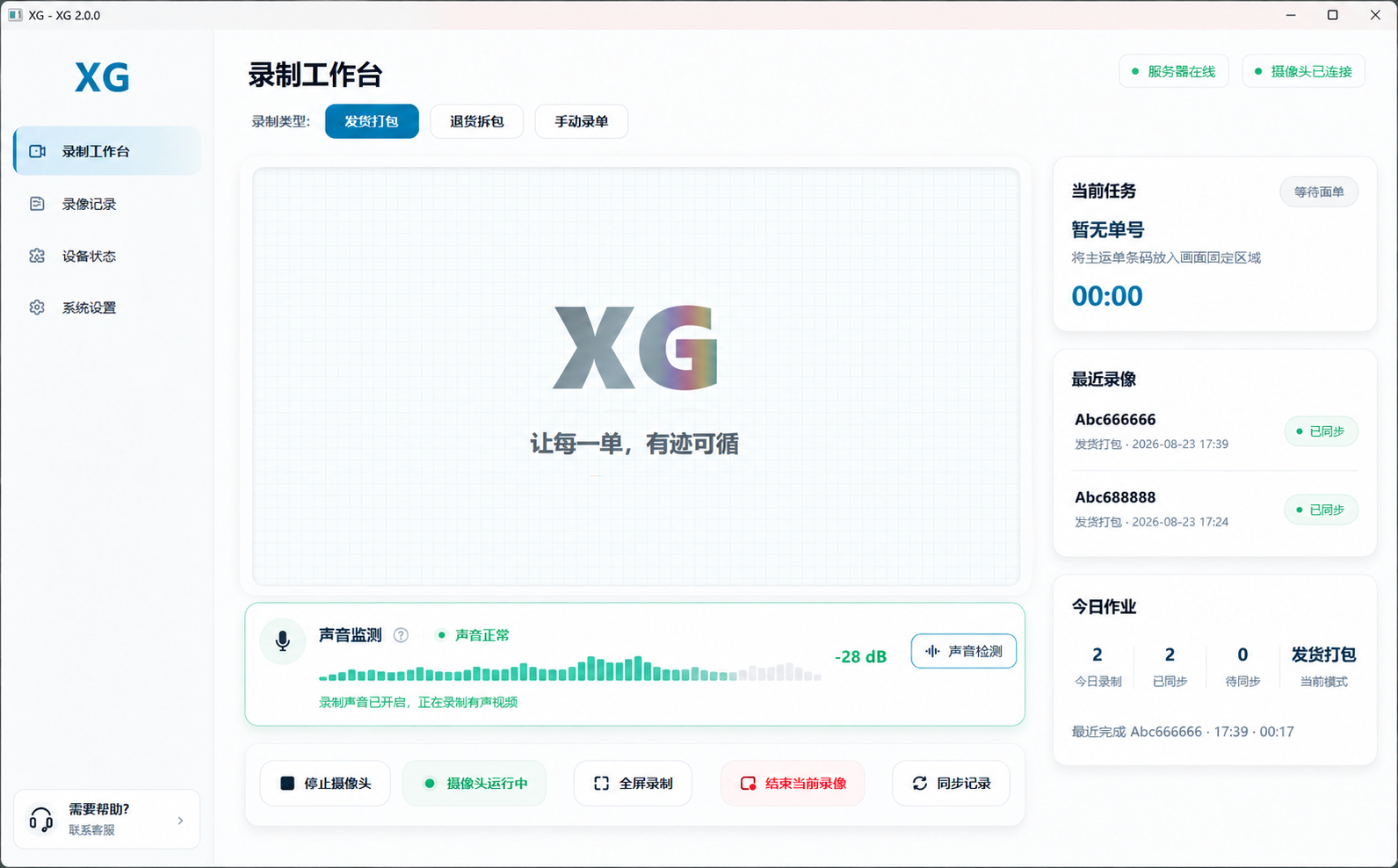Open the recent recording Abc666666
The image size is (1398, 868).
[1214, 430]
